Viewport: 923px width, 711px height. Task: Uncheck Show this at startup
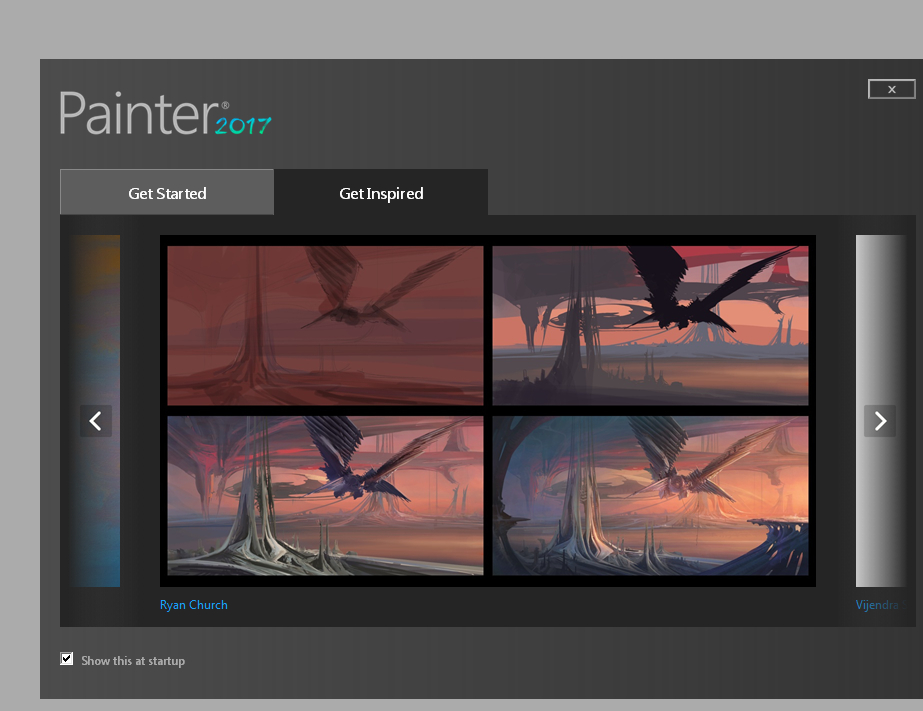click(x=67, y=659)
